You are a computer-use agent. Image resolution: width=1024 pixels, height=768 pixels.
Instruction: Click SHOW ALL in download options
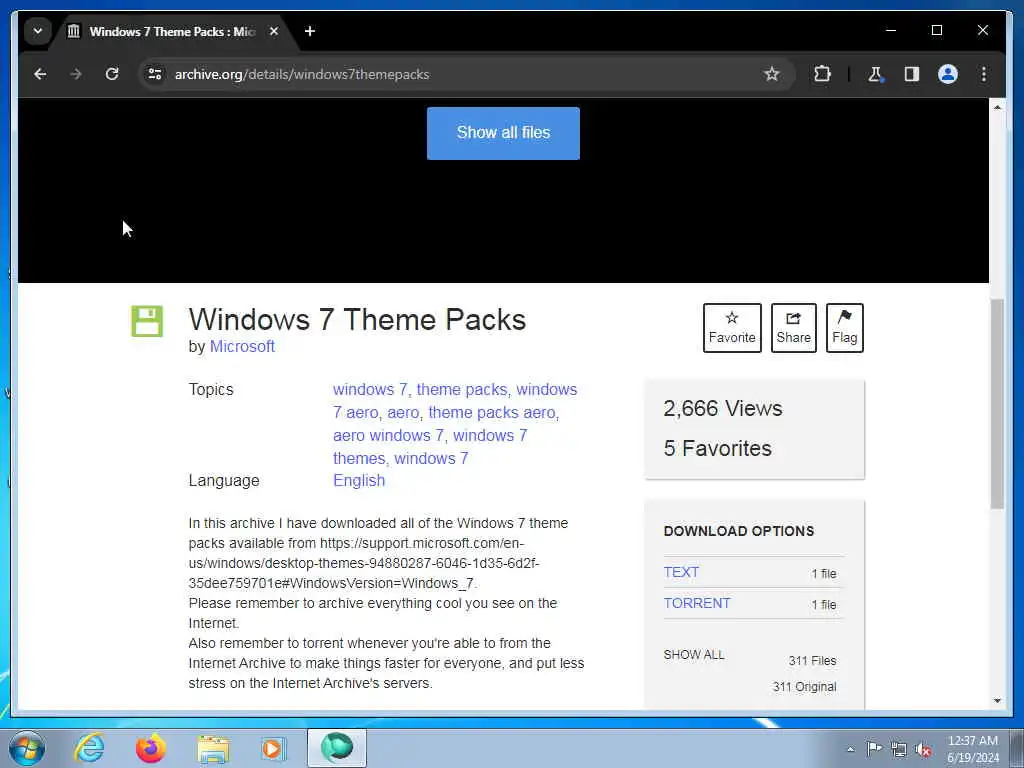pos(694,655)
